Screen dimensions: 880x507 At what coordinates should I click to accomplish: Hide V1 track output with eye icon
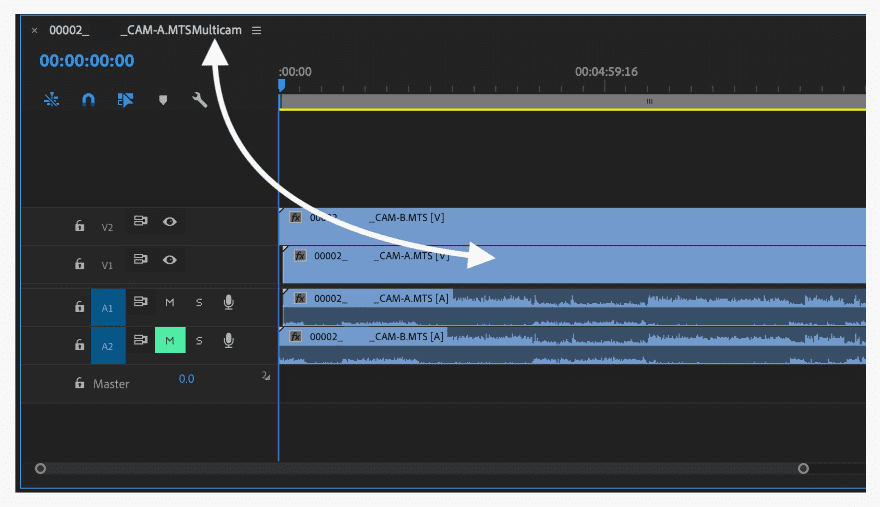pyautogui.click(x=170, y=260)
